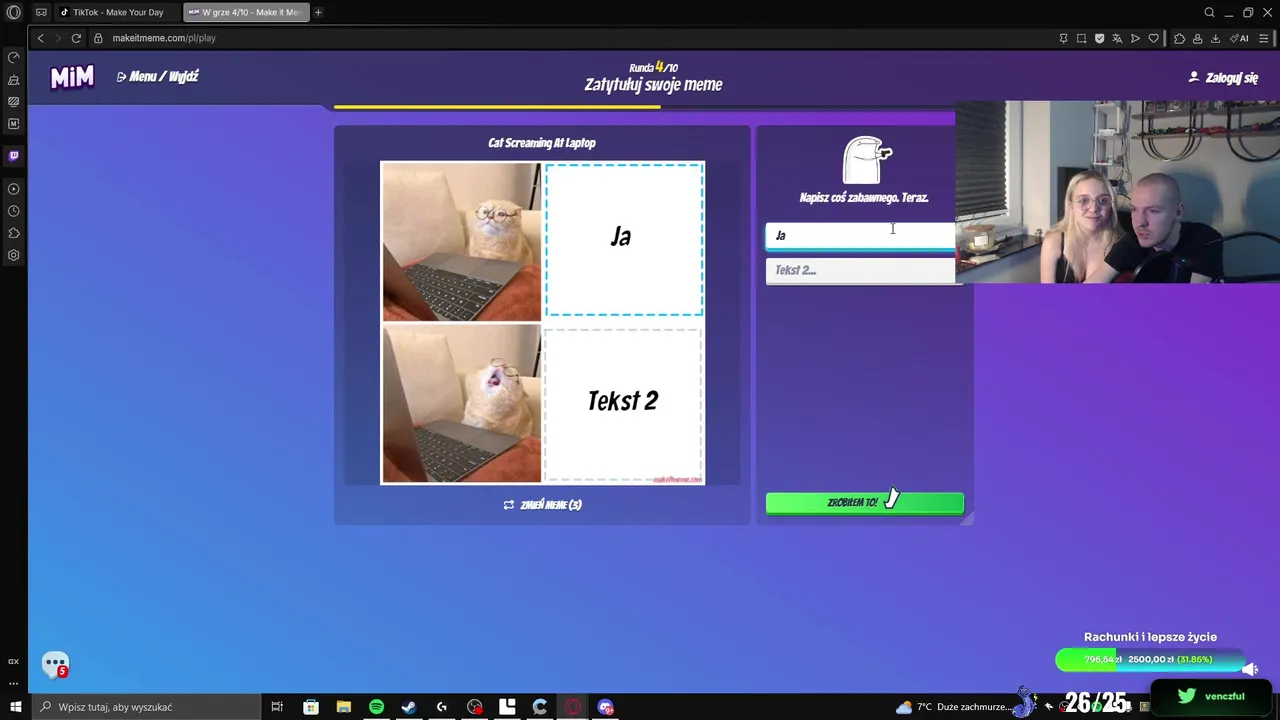The image size is (1280, 720).
Task: Open the striped GX Mods sidebar icon
Action: point(13,101)
